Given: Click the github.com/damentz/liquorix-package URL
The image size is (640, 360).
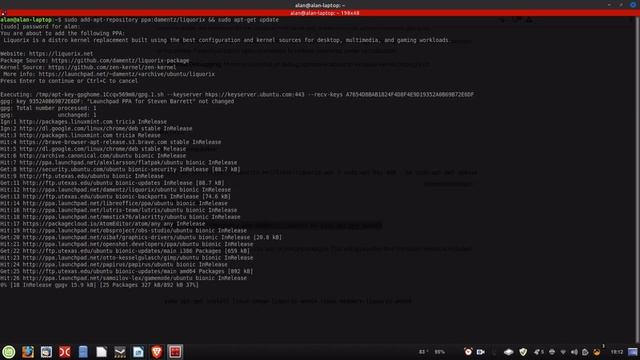Looking at the screenshot, I should 120,60.
